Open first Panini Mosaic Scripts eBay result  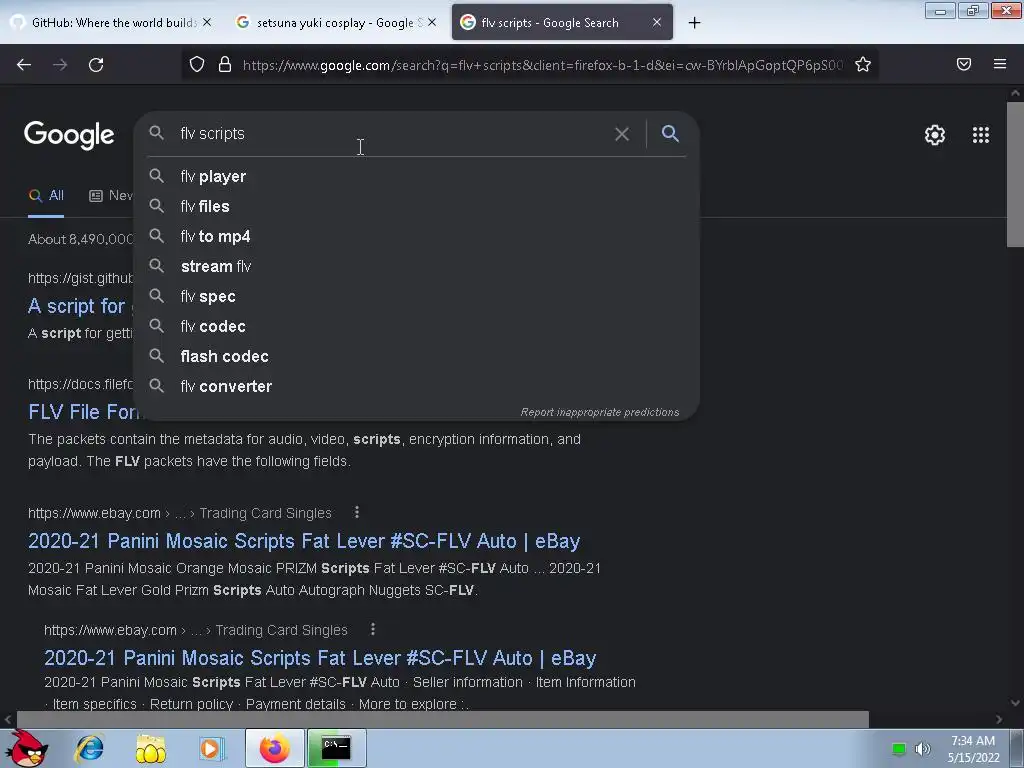(304, 541)
